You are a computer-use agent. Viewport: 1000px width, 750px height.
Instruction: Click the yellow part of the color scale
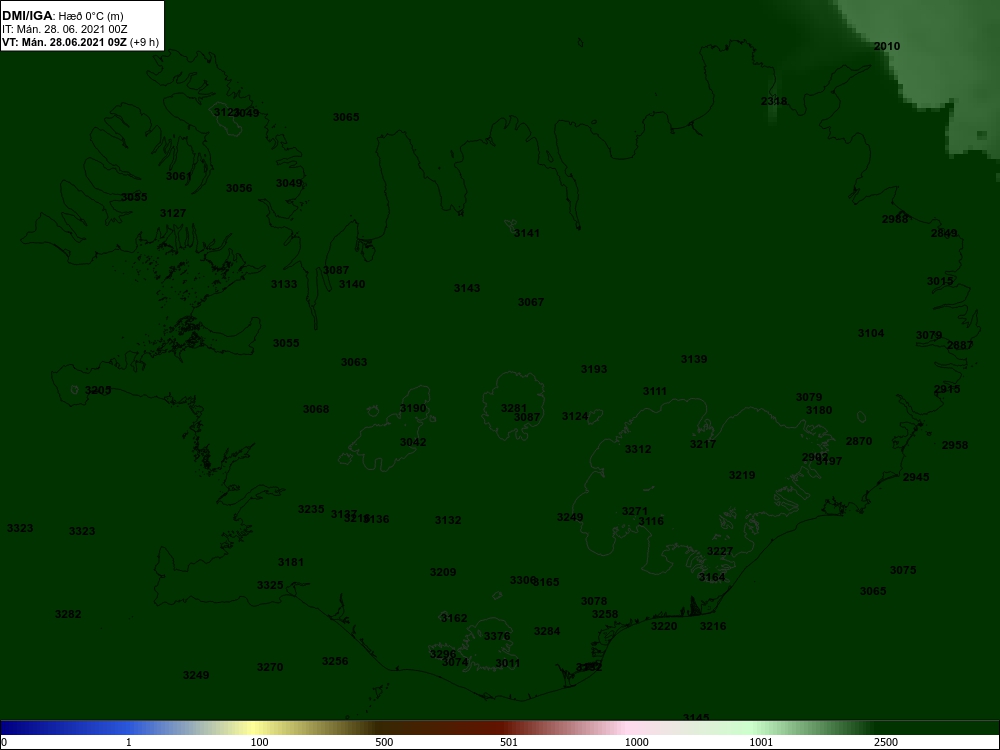coord(252,728)
